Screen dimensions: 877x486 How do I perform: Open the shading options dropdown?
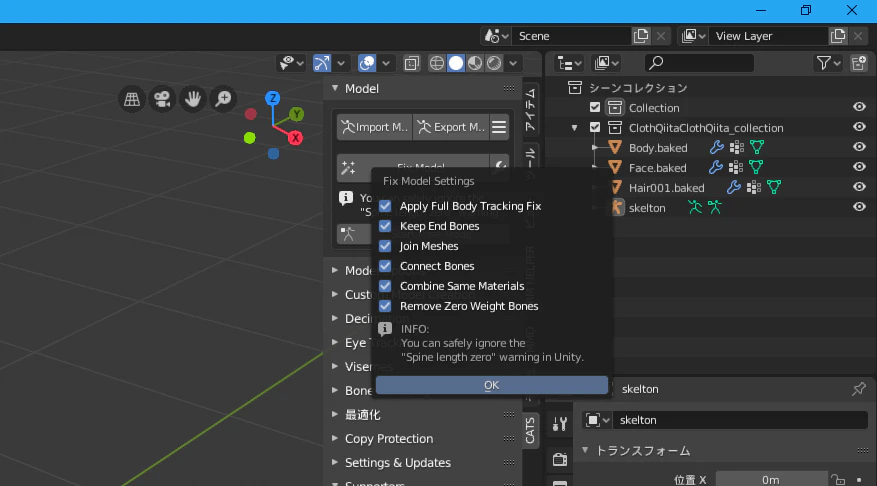pos(513,63)
